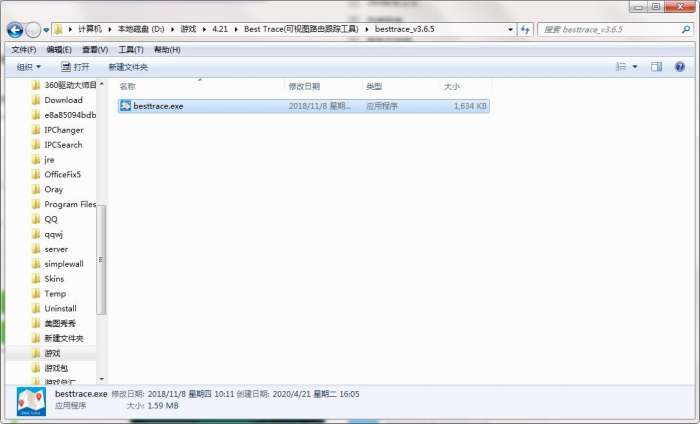Click 本地磁盘 (D:) in the breadcrumb
The width and height of the screenshot is (700, 424).
(141, 29)
